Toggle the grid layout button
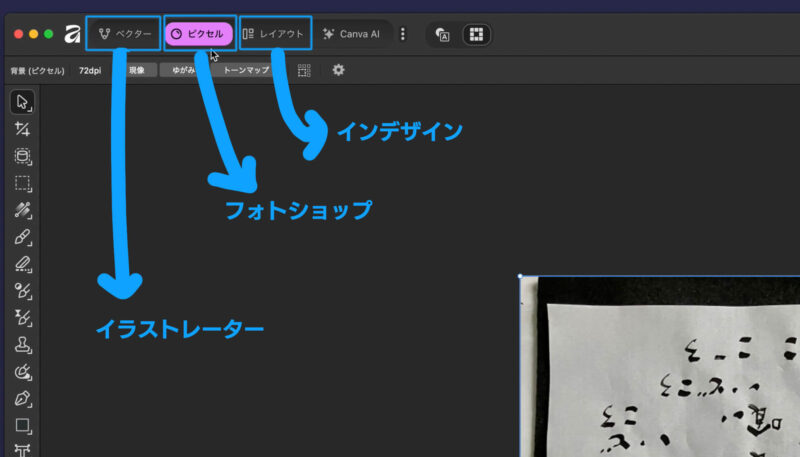Viewport: 800px width, 457px height. click(476, 35)
